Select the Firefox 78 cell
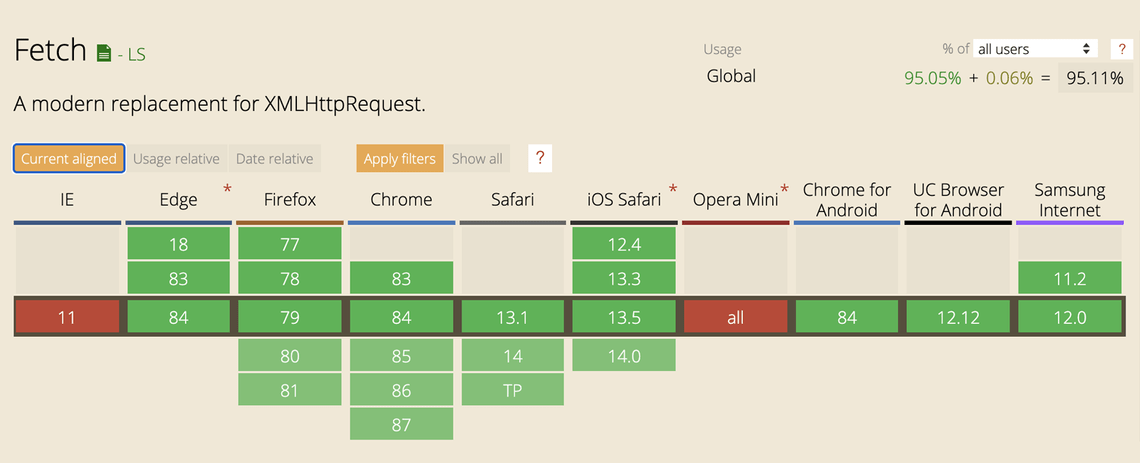1140x463 pixels. pyautogui.click(x=289, y=278)
